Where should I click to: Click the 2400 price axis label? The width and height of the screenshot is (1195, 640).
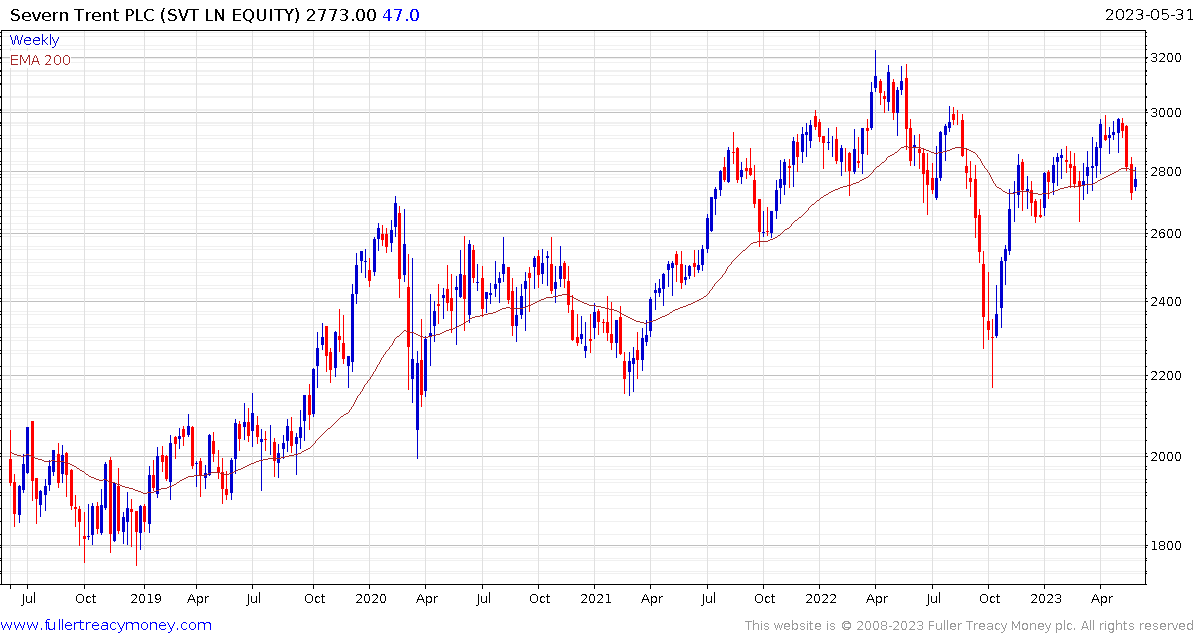pos(1165,302)
